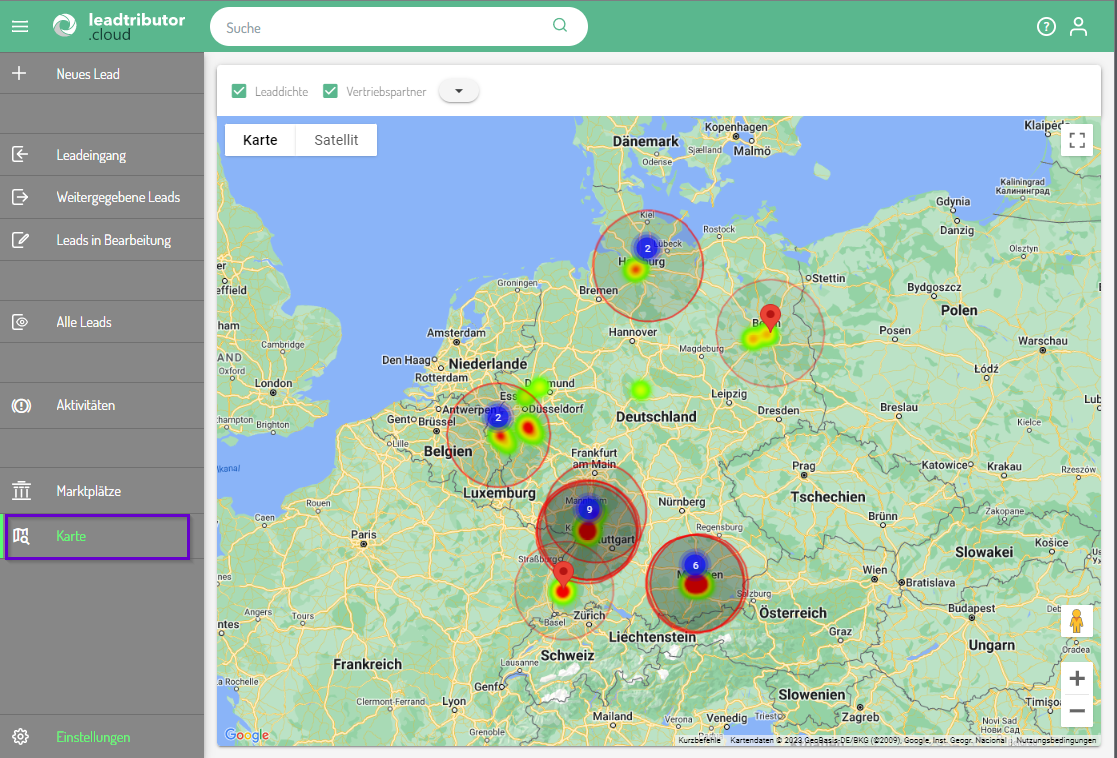Go to Alle Leads
The height and width of the screenshot is (758, 1117).
pyautogui.click(x=84, y=322)
